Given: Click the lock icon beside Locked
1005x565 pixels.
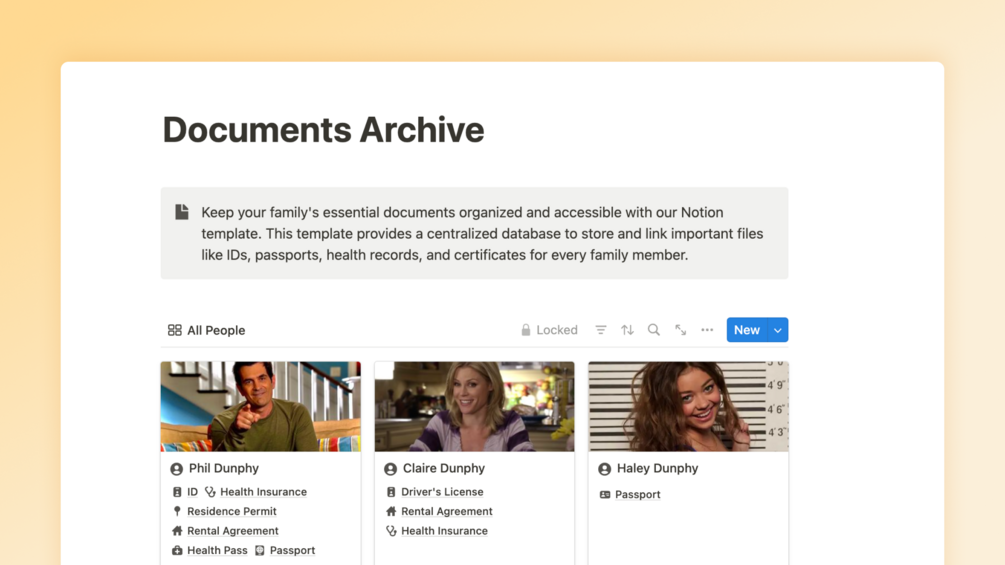Looking at the screenshot, I should tap(526, 330).
